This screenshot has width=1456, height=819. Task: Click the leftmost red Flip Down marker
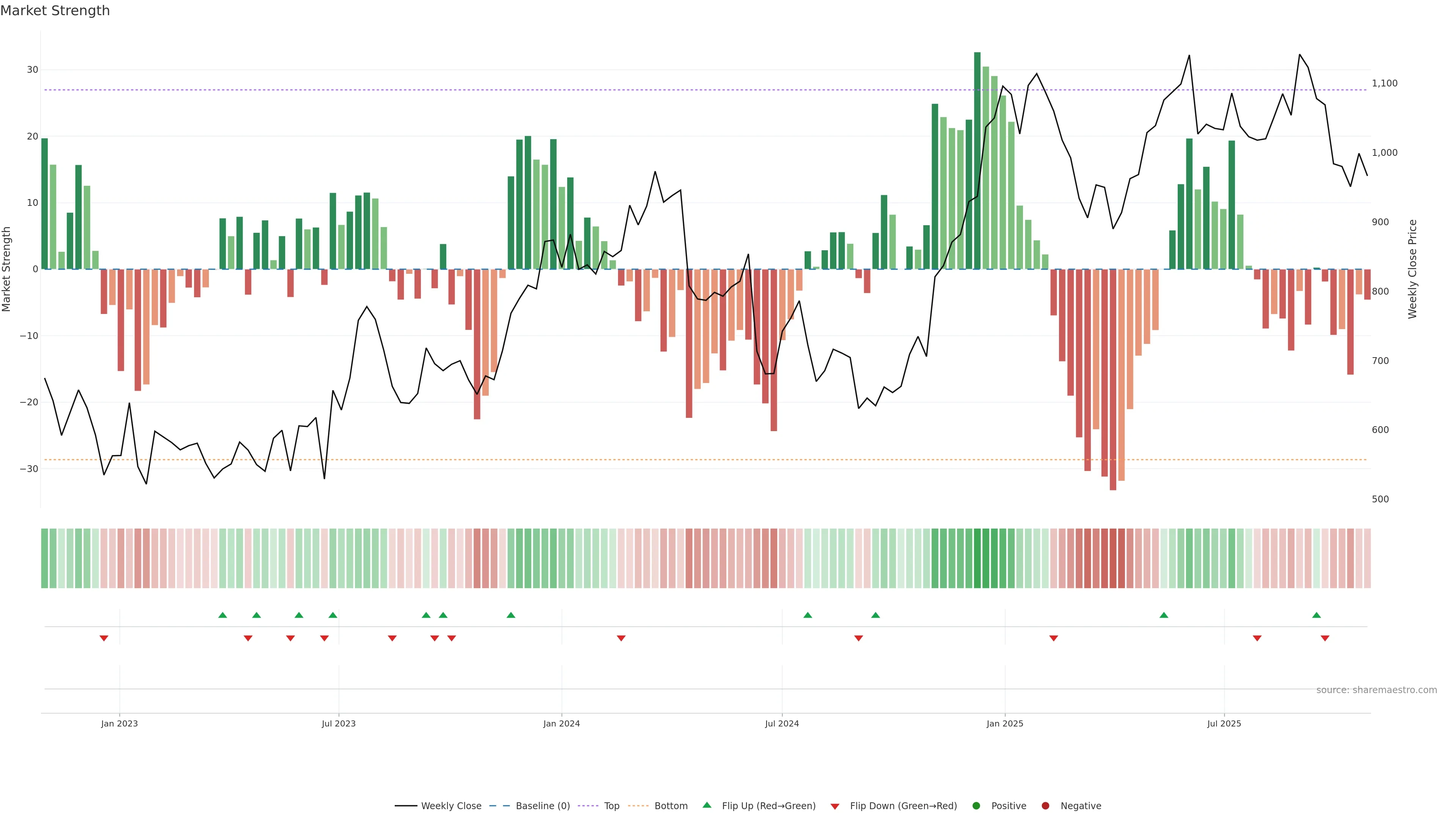104,638
